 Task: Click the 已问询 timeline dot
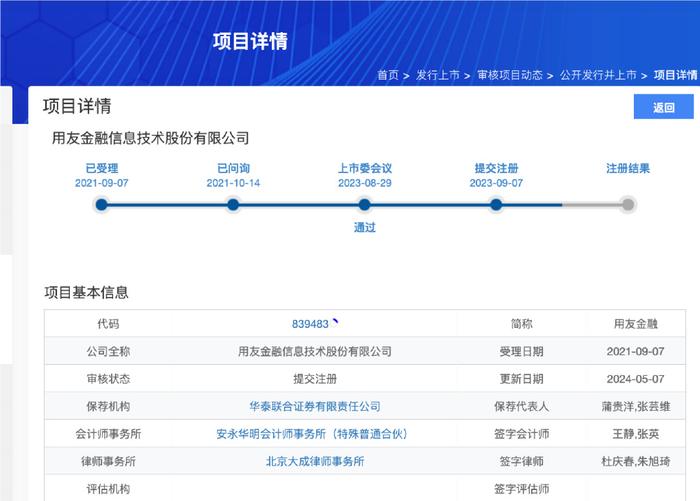click(x=233, y=205)
